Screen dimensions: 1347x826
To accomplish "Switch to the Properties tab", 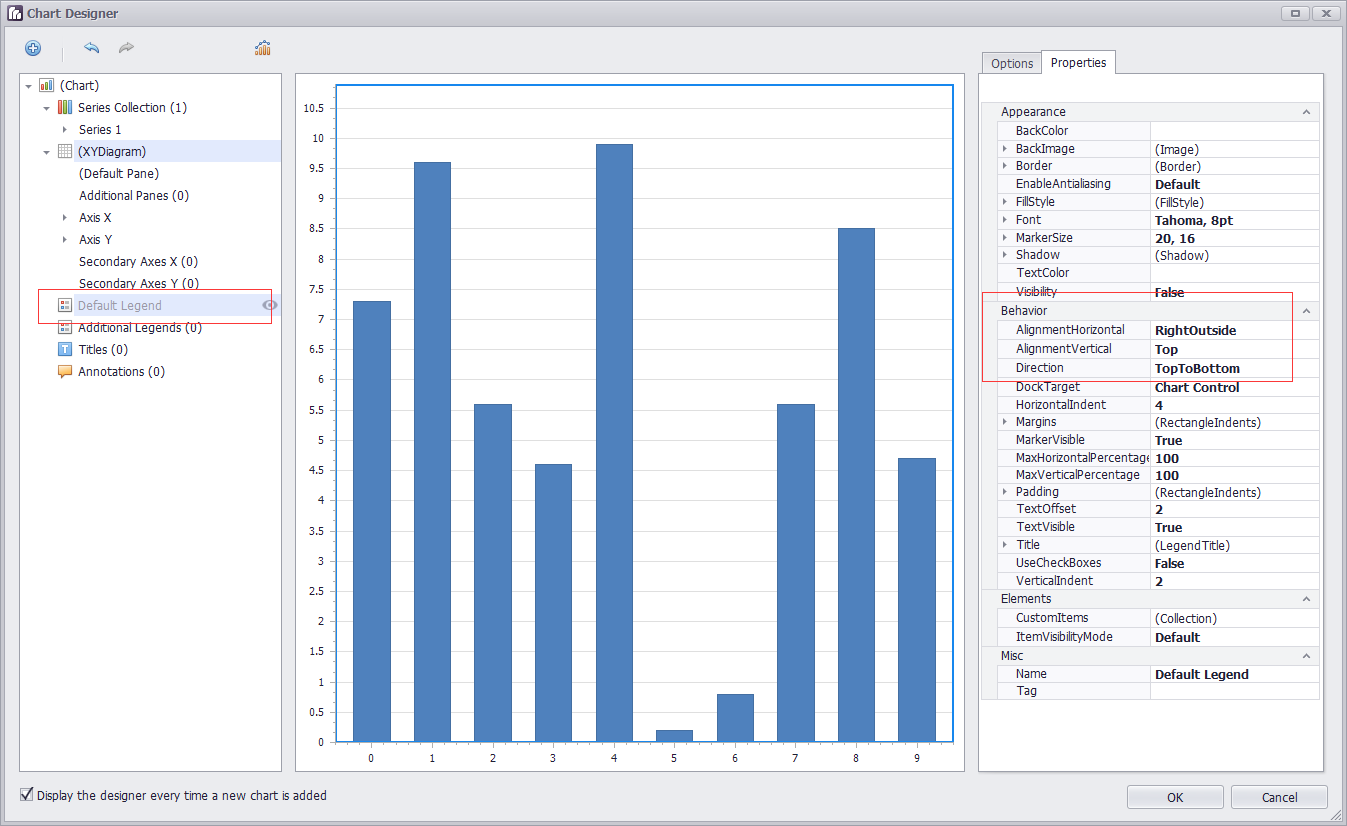I will click(x=1078, y=62).
